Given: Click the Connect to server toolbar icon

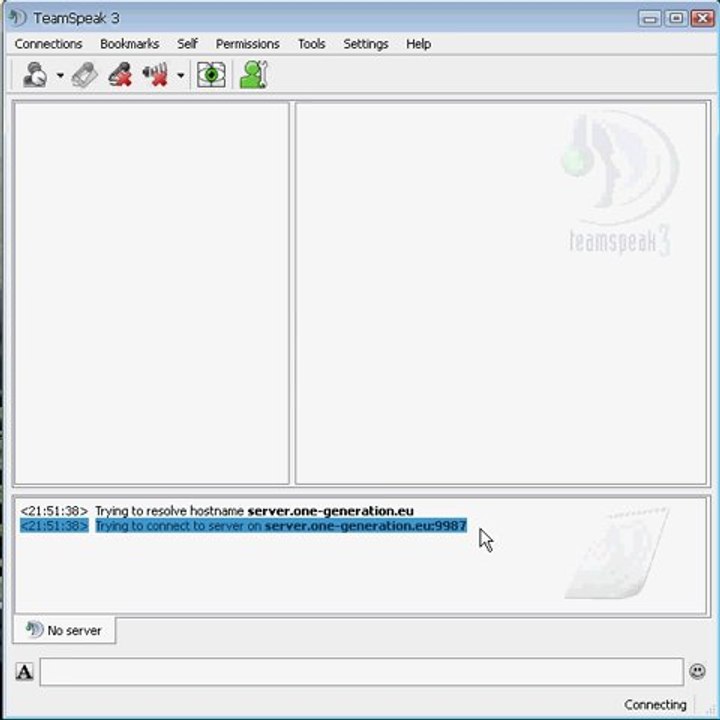Looking at the screenshot, I should 35,75.
